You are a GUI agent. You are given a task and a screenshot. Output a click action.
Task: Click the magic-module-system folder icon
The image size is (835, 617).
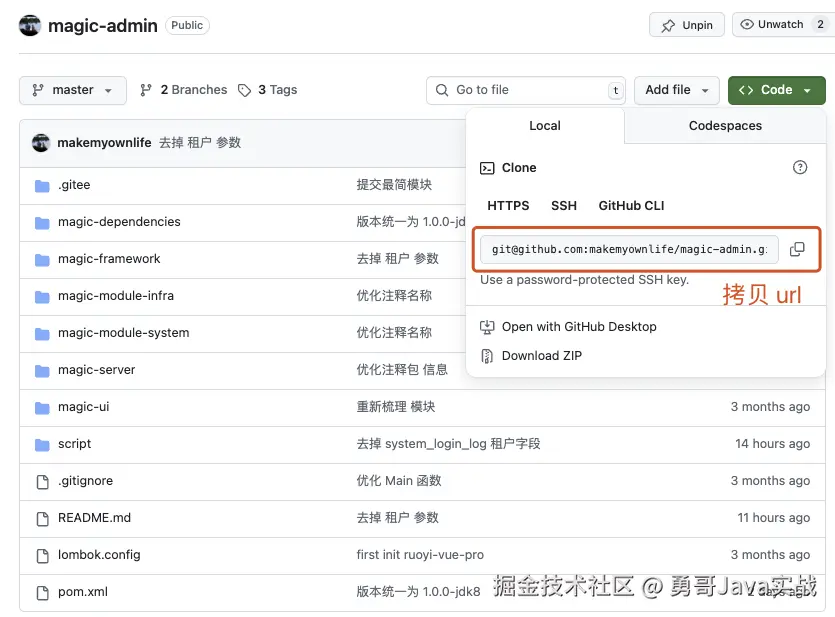(x=42, y=333)
